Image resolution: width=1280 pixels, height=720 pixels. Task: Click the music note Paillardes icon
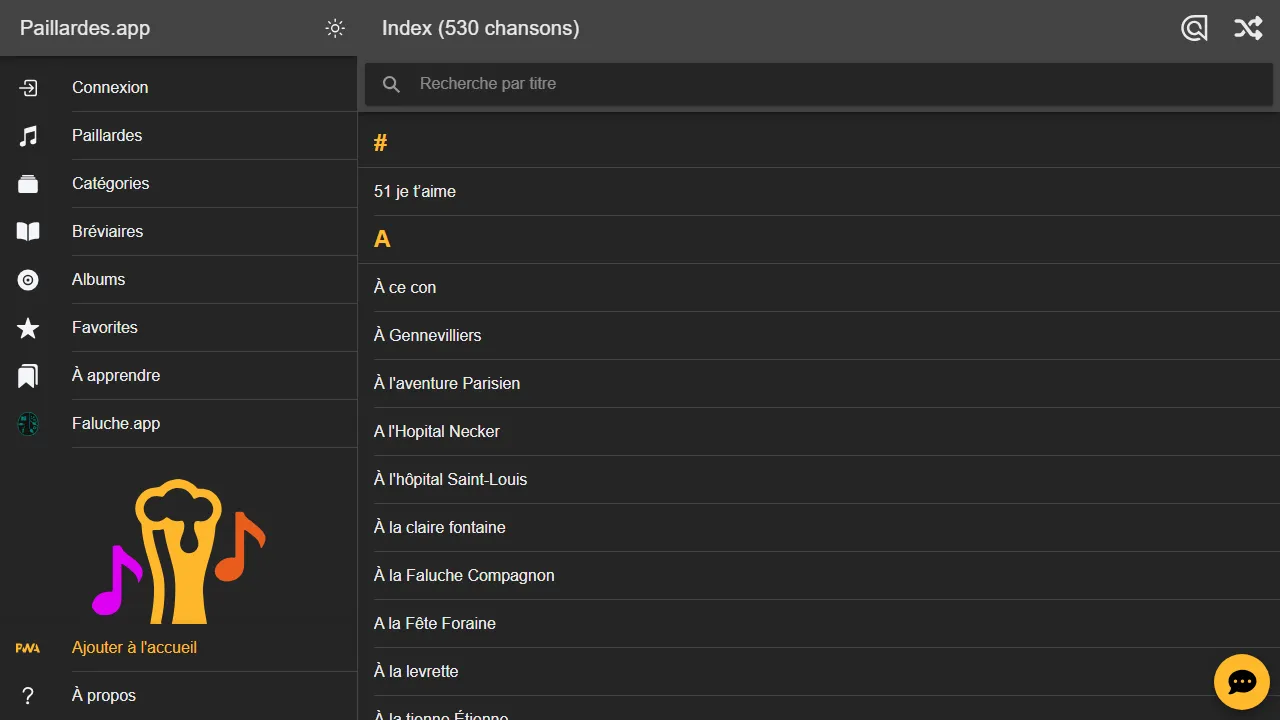(x=28, y=136)
